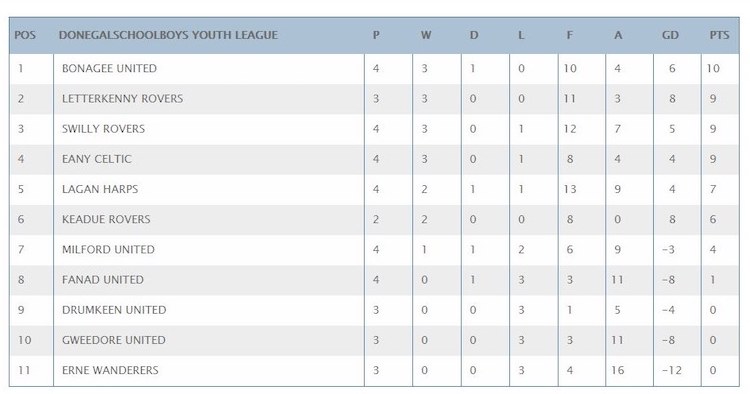Click Lagan Harps' goals for value 13
Viewport: 750px width, 394px height.
(x=570, y=189)
